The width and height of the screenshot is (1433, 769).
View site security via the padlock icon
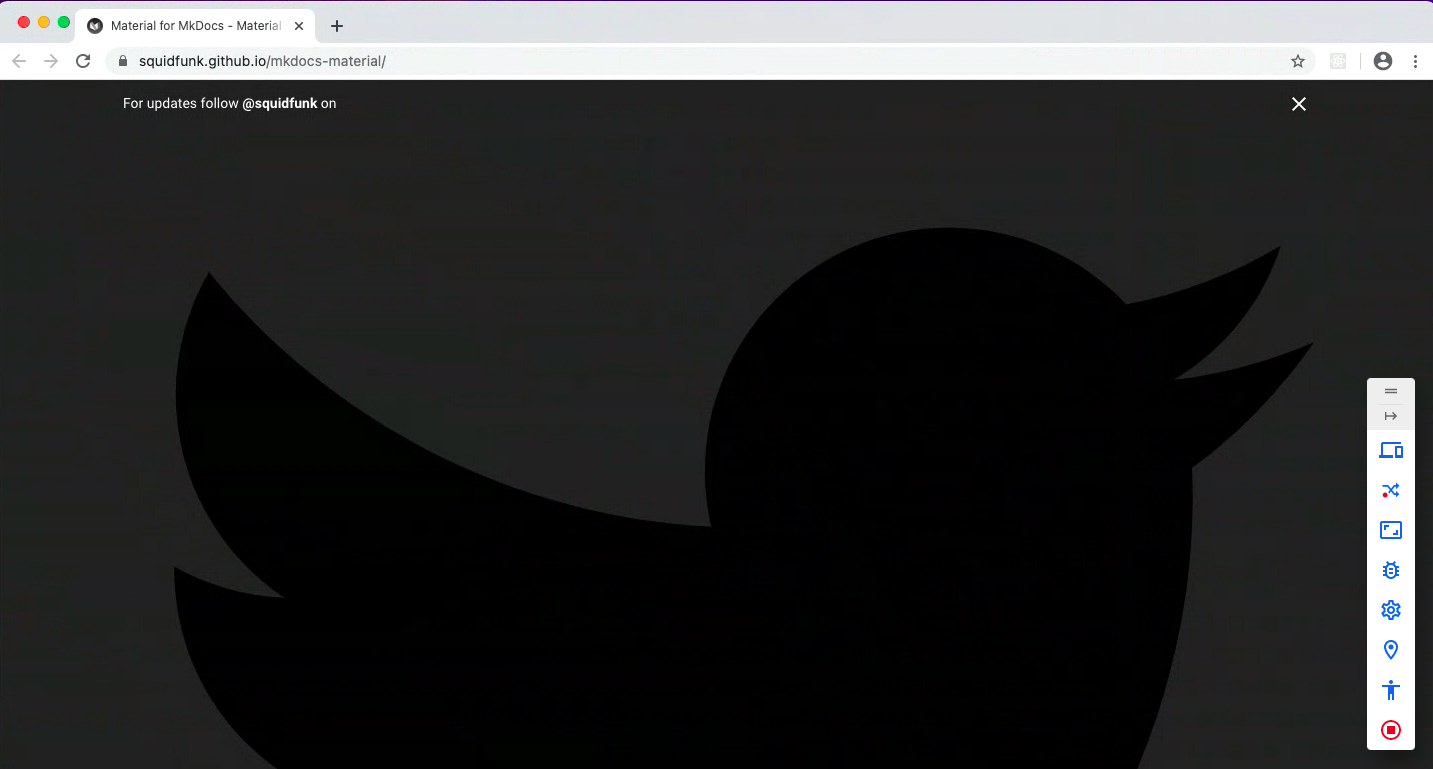pos(122,61)
